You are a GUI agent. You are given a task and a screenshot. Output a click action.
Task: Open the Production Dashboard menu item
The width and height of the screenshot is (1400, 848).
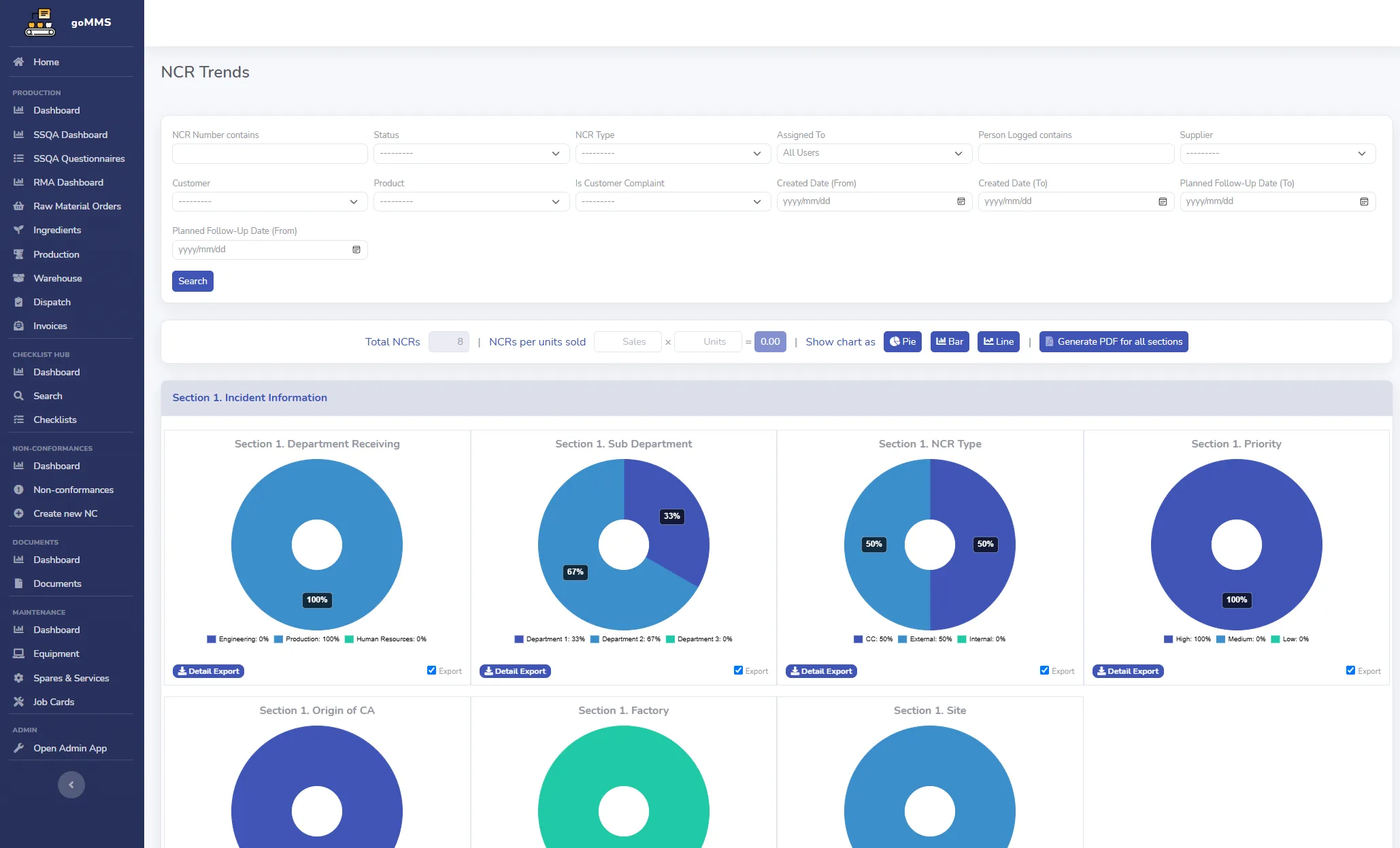56,110
